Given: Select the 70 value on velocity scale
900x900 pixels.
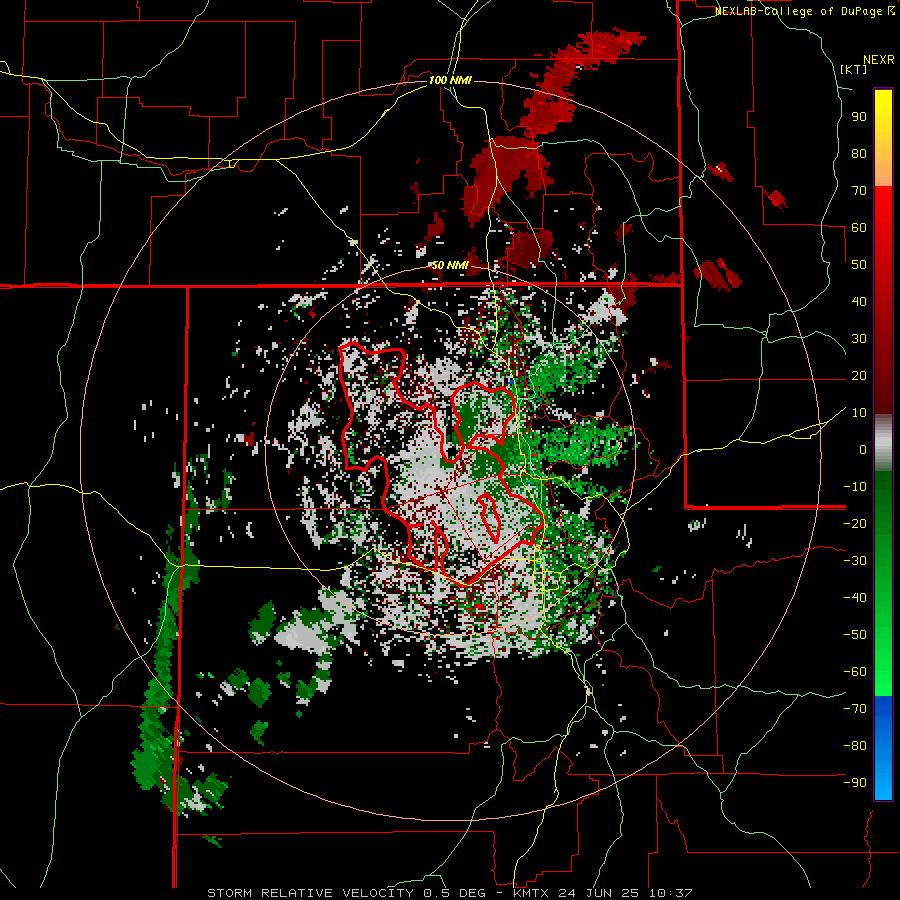Looking at the screenshot, I should pos(859,191).
